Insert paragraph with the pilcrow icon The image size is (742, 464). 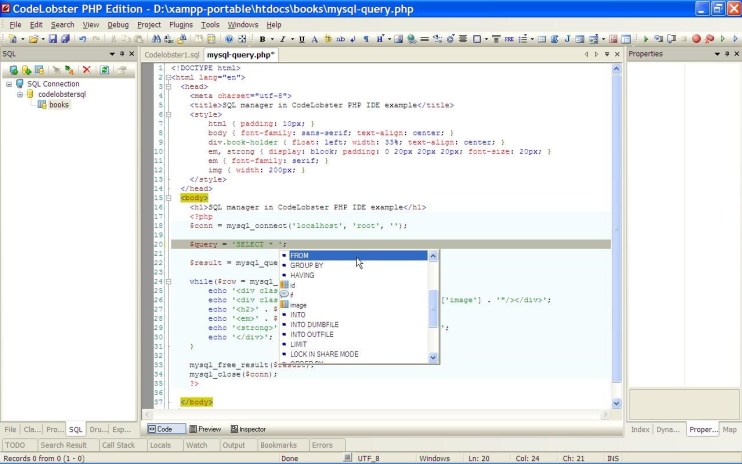(366, 39)
